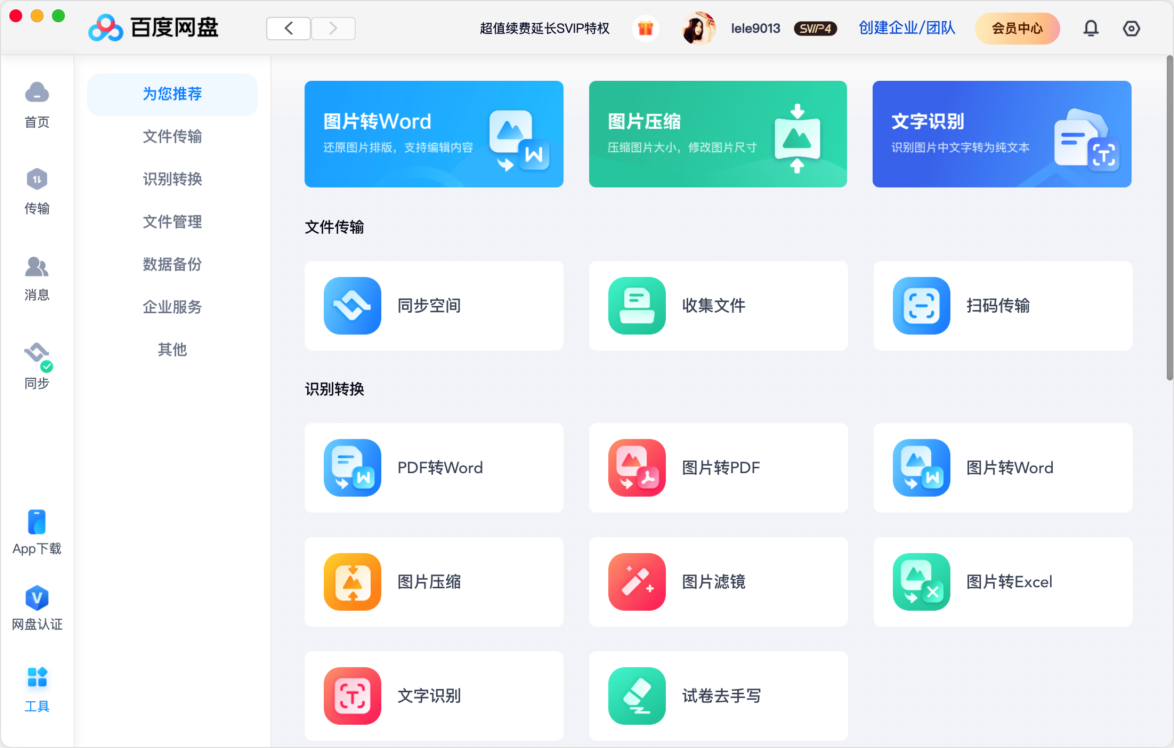This screenshot has width=1174, height=748.
Task: Open the 收集文件 tool icon
Action: pyautogui.click(x=636, y=305)
